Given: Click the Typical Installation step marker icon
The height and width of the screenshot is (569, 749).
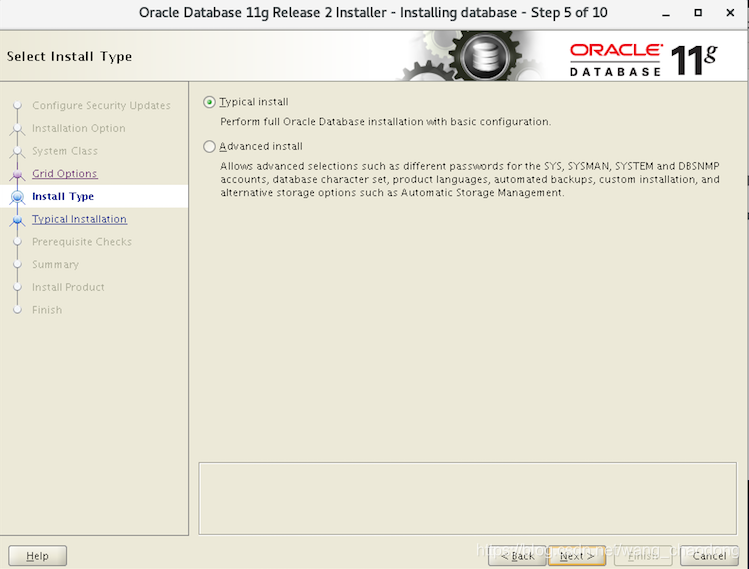Looking at the screenshot, I should 18,219.
